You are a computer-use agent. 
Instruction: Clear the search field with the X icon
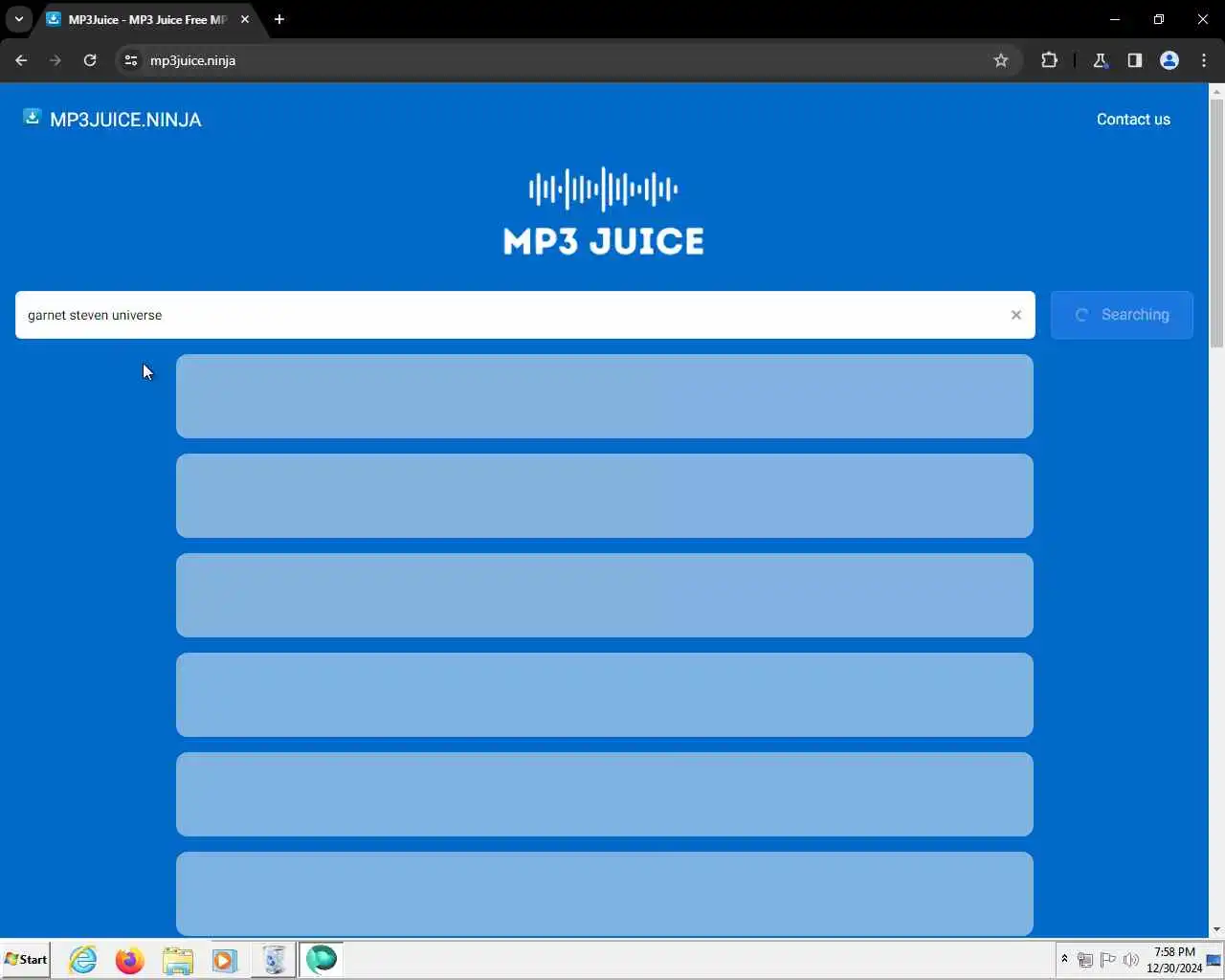[x=1016, y=315]
